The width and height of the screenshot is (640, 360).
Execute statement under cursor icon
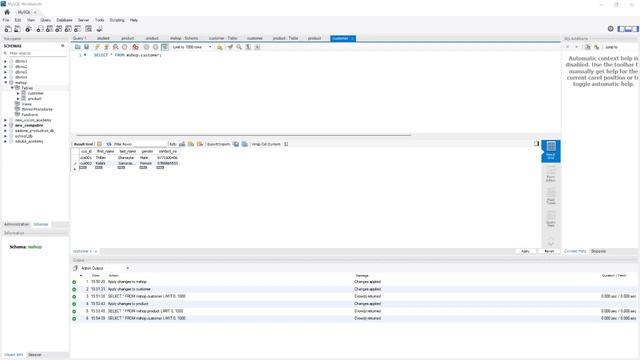106,47
